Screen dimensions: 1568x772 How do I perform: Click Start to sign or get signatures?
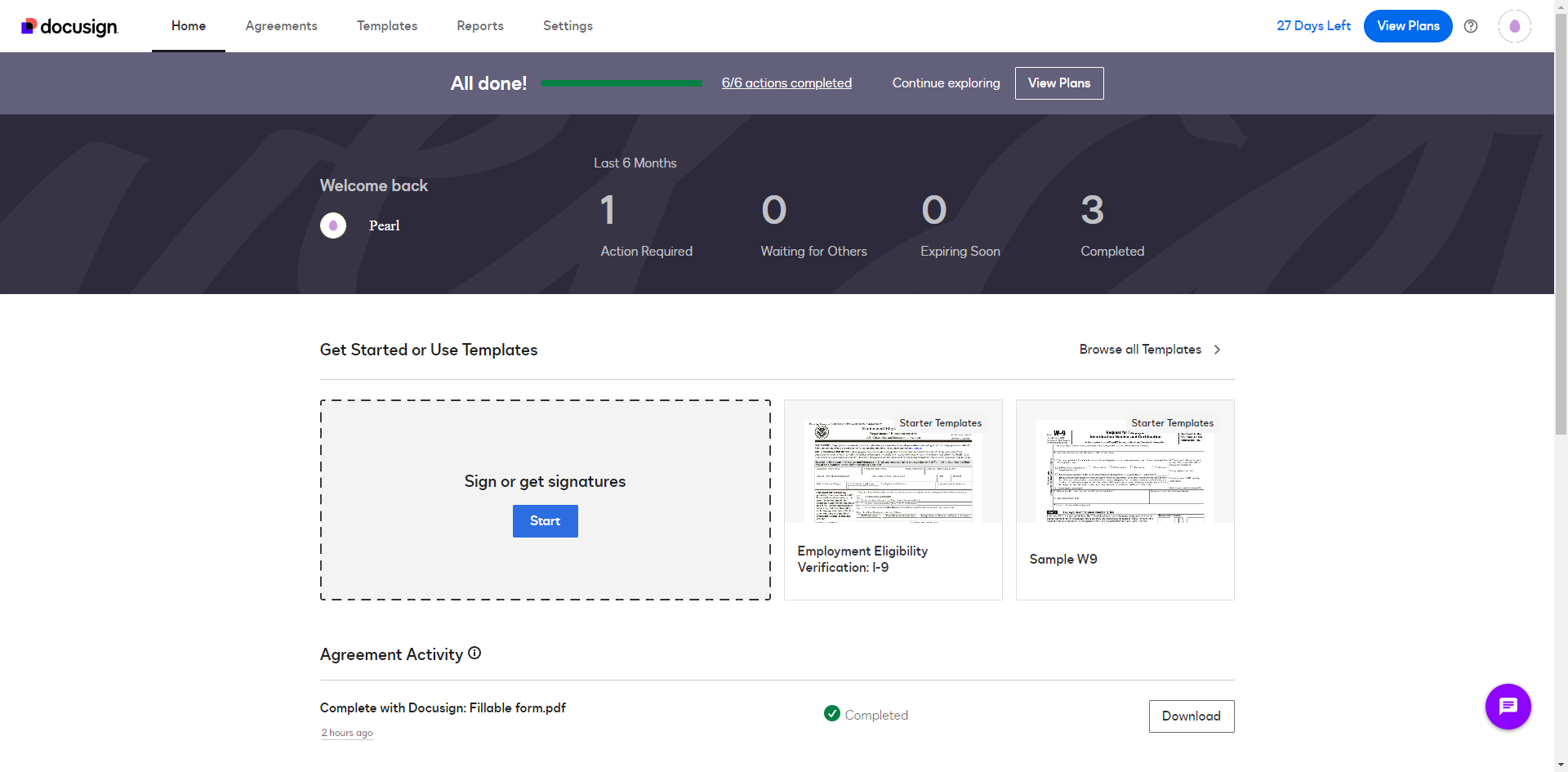pyautogui.click(x=546, y=521)
